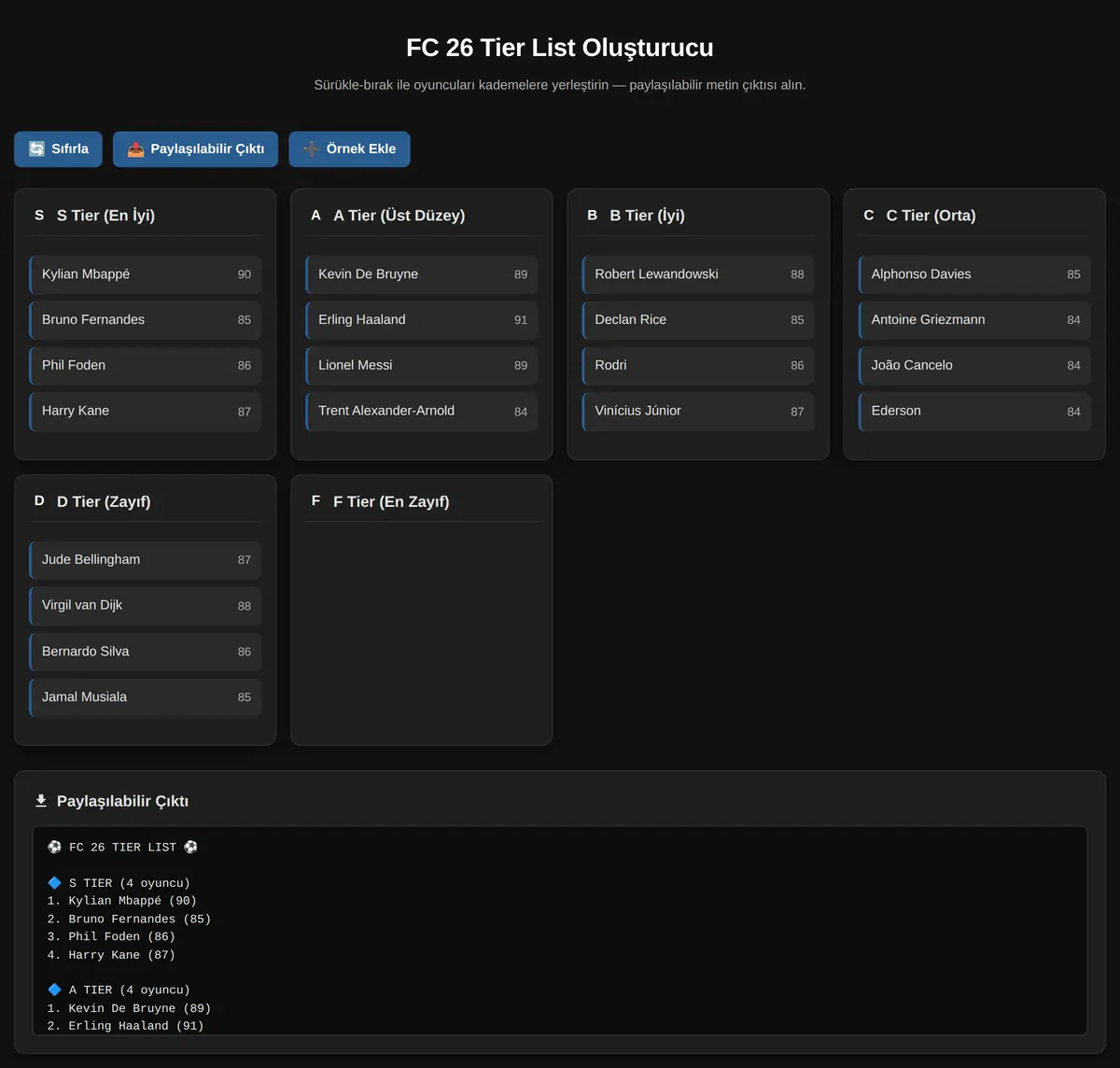The width and height of the screenshot is (1120, 1068).
Task: Select the Alphonso Davies player card
Action: click(974, 274)
